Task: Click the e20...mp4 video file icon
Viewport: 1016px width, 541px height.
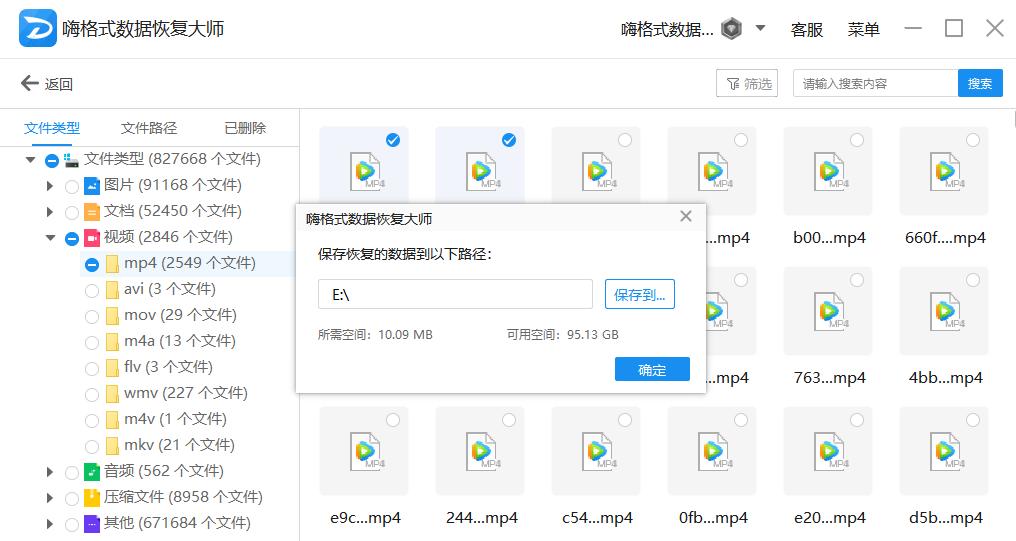Action: [829, 451]
